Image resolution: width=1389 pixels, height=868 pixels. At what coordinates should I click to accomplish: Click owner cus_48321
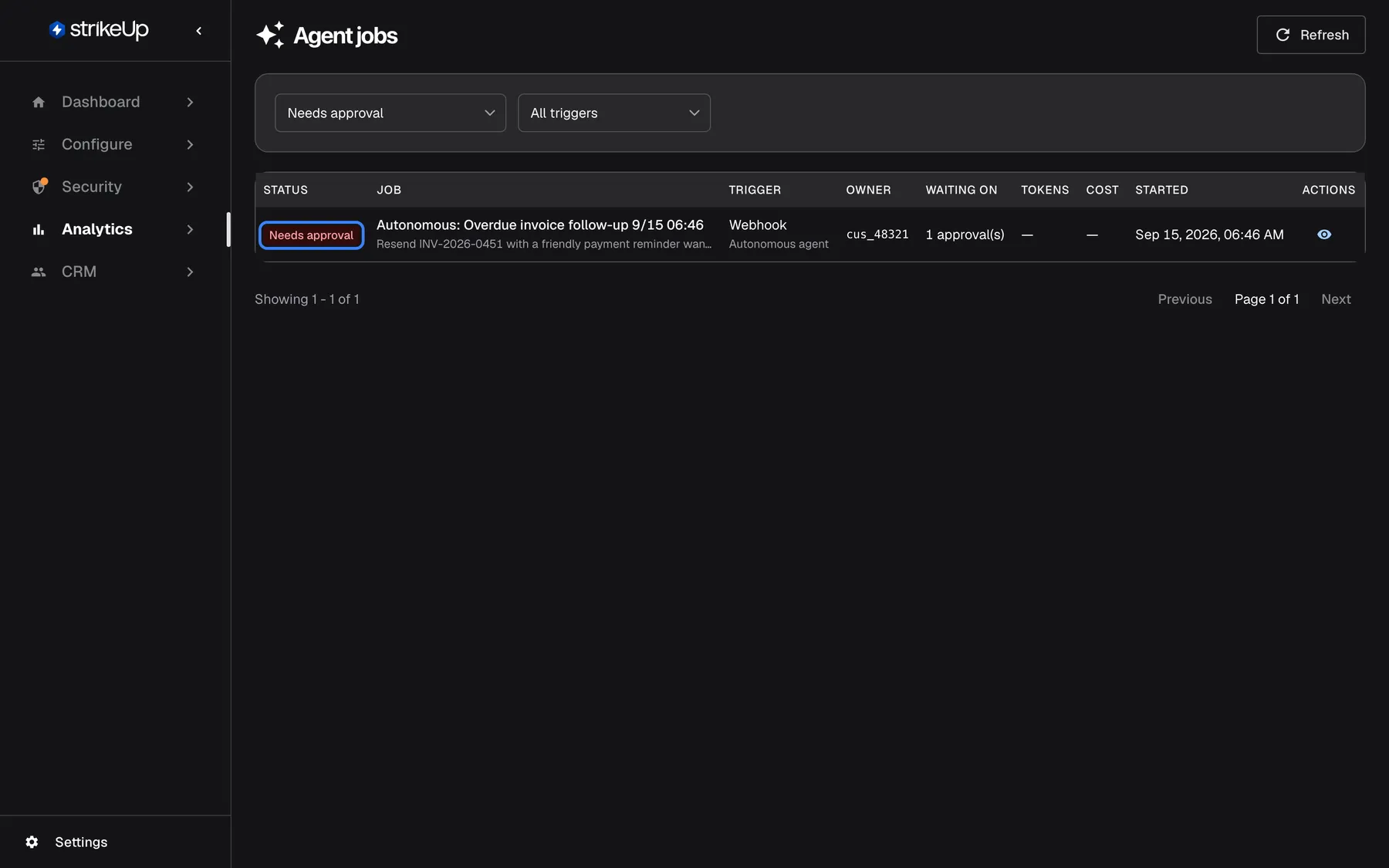click(877, 235)
